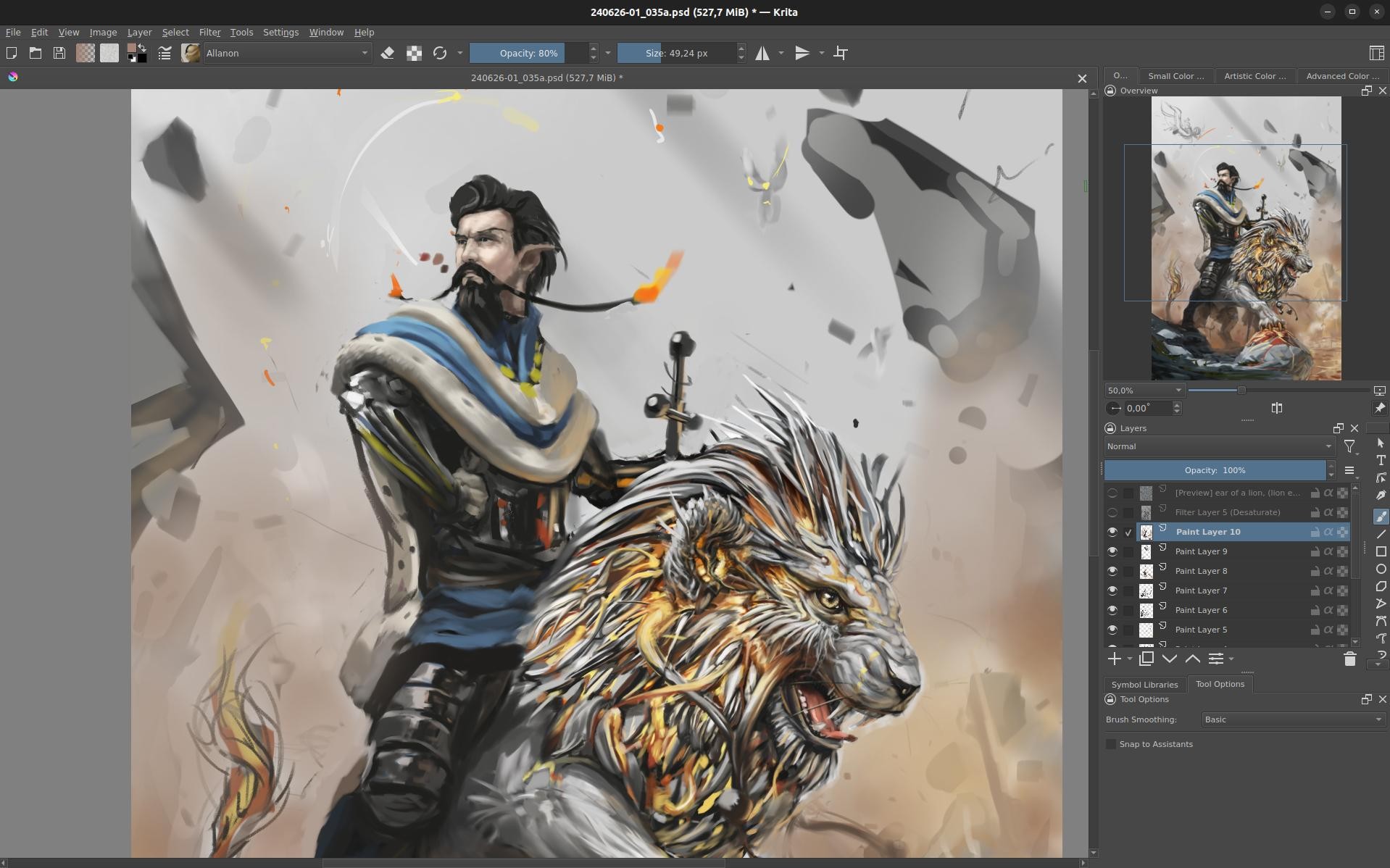Open the Layers docker options menu icon
The image size is (1390, 868).
click(1349, 471)
